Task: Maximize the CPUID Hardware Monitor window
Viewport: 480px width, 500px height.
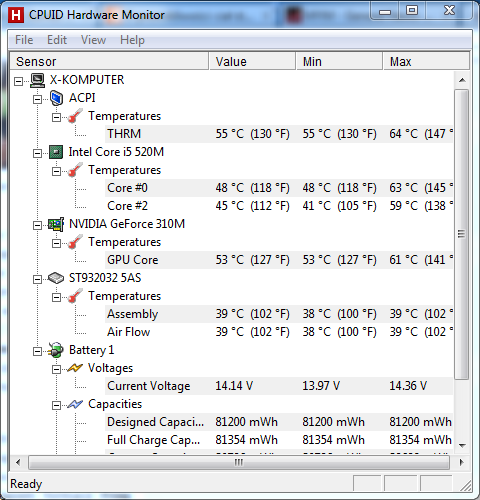Action: click(x=412, y=11)
